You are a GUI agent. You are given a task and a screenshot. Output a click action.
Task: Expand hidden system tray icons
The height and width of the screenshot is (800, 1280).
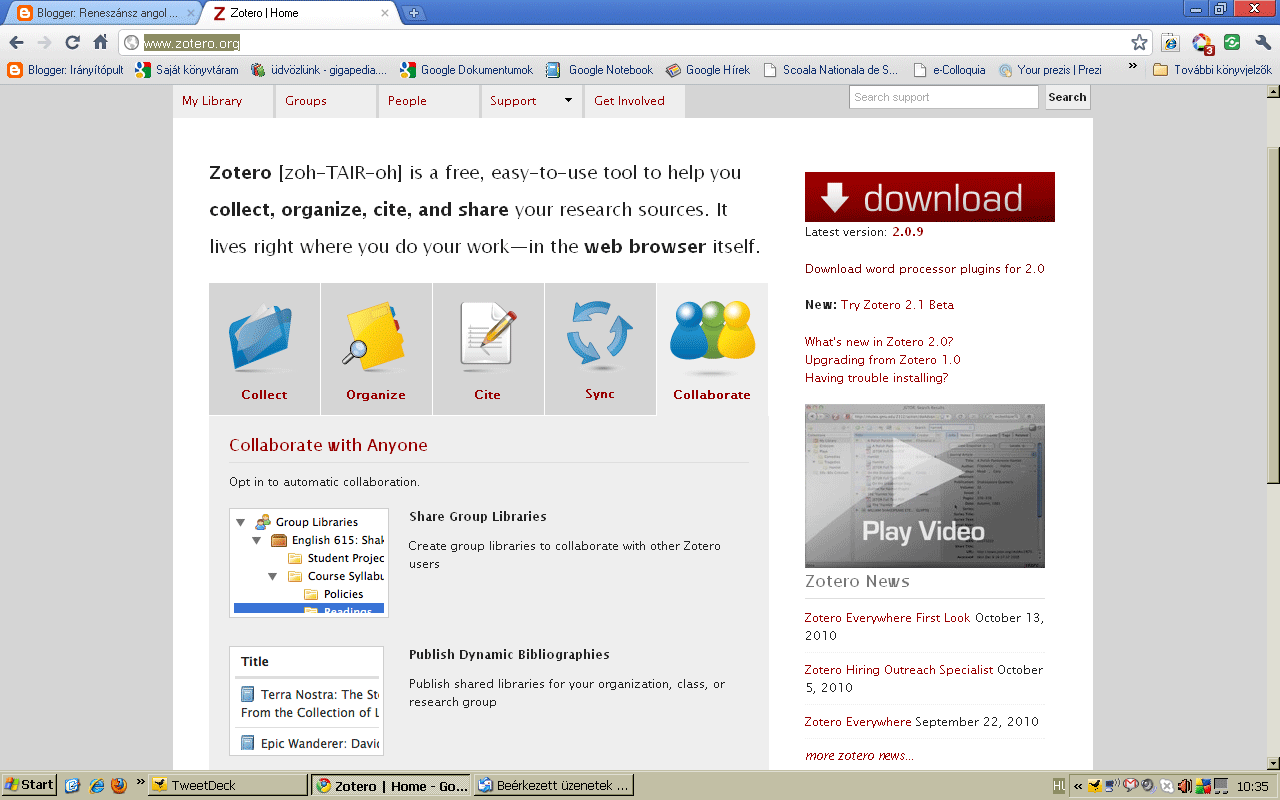point(1077,786)
